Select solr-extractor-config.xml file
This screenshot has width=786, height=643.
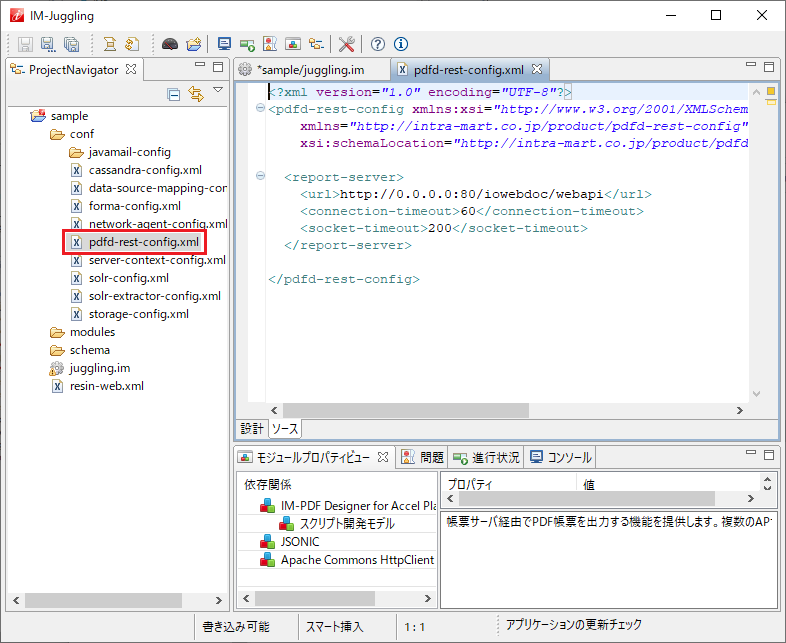[154, 296]
